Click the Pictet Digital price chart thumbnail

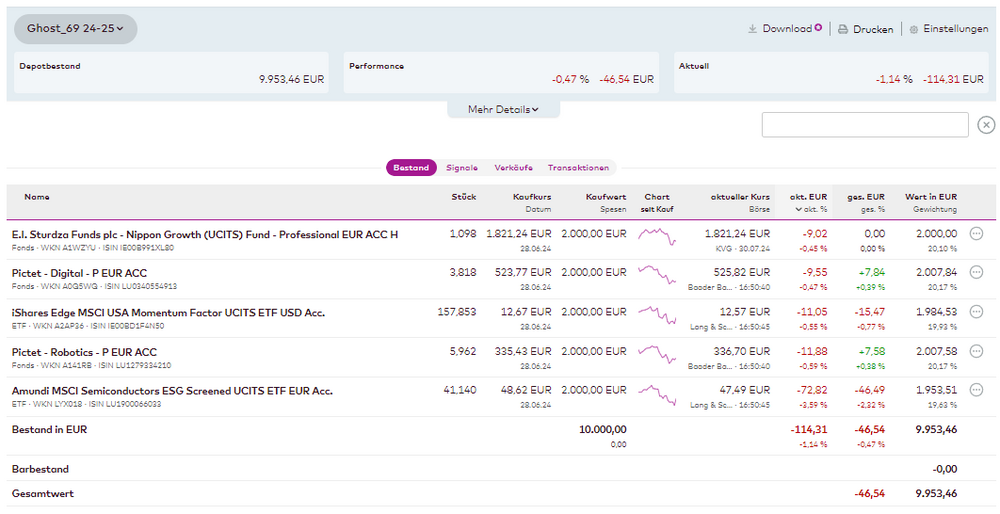pyautogui.click(x=657, y=274)
